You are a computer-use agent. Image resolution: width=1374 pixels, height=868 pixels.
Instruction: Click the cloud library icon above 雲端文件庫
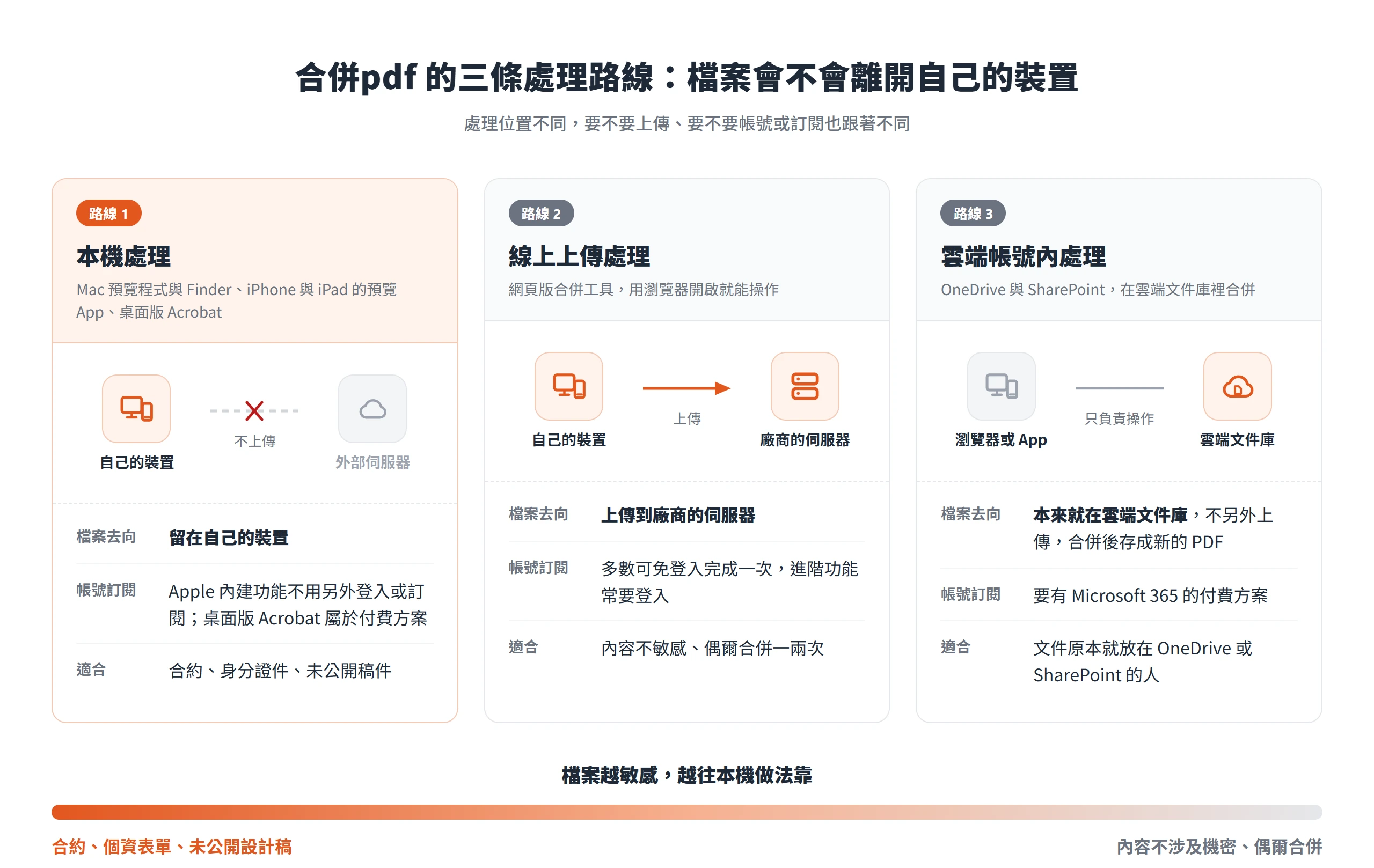1238,386
